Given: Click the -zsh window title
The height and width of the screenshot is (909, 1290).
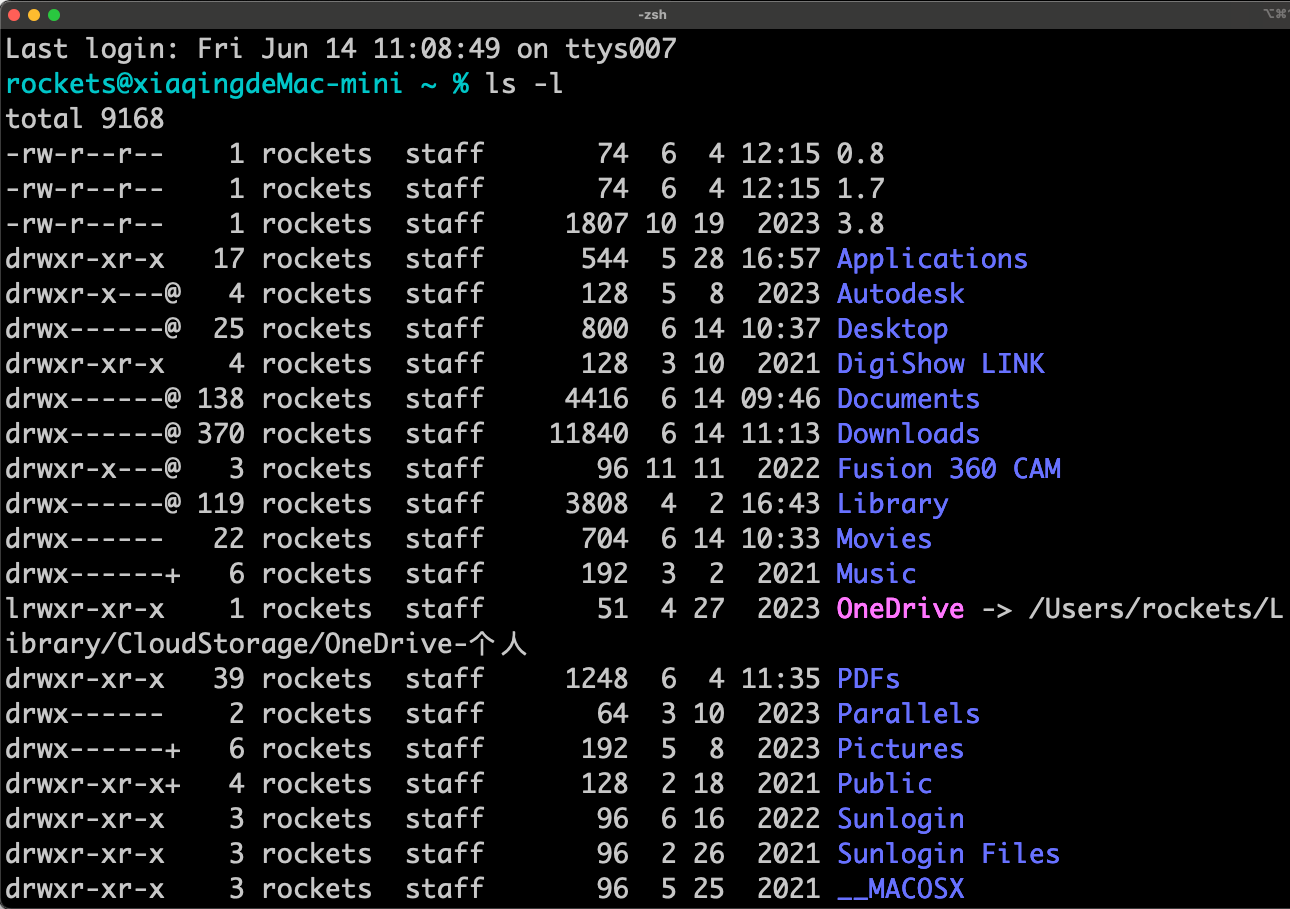Looking at the screenshot, I should (652, 14).
